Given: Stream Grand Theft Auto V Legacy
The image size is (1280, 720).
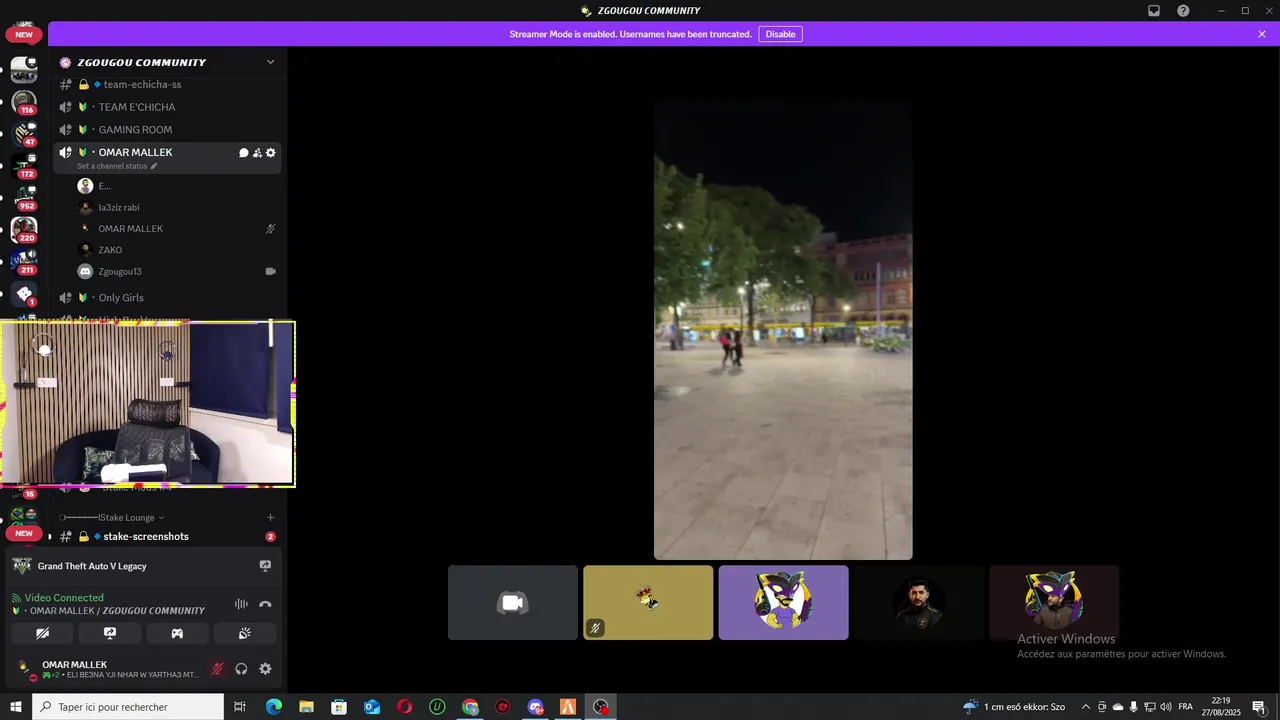Looking at the screenshot, I should click(x=265, y=566).
